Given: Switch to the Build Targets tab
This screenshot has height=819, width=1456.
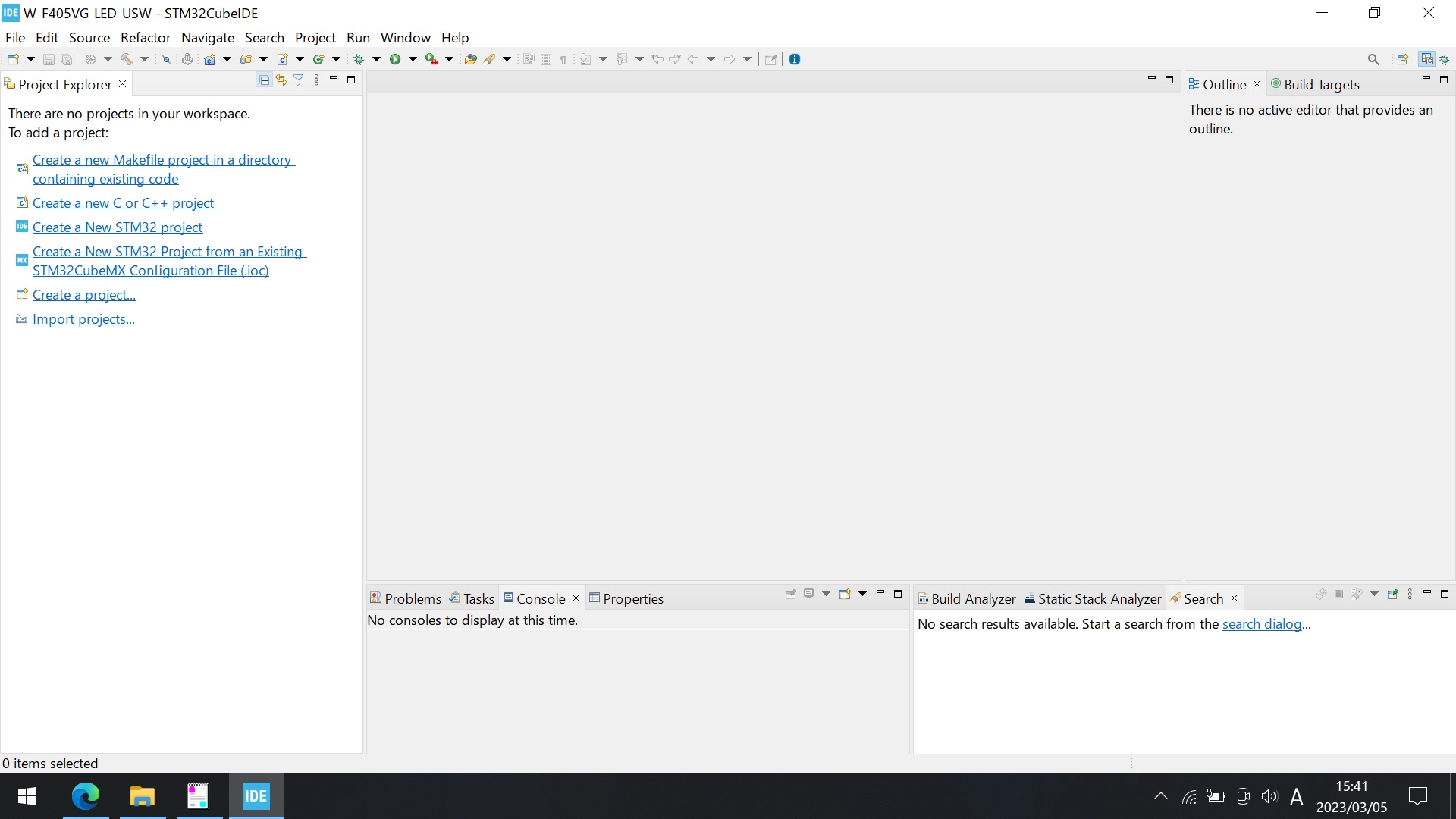Looking at the screenshot, I should point(1316,84).
